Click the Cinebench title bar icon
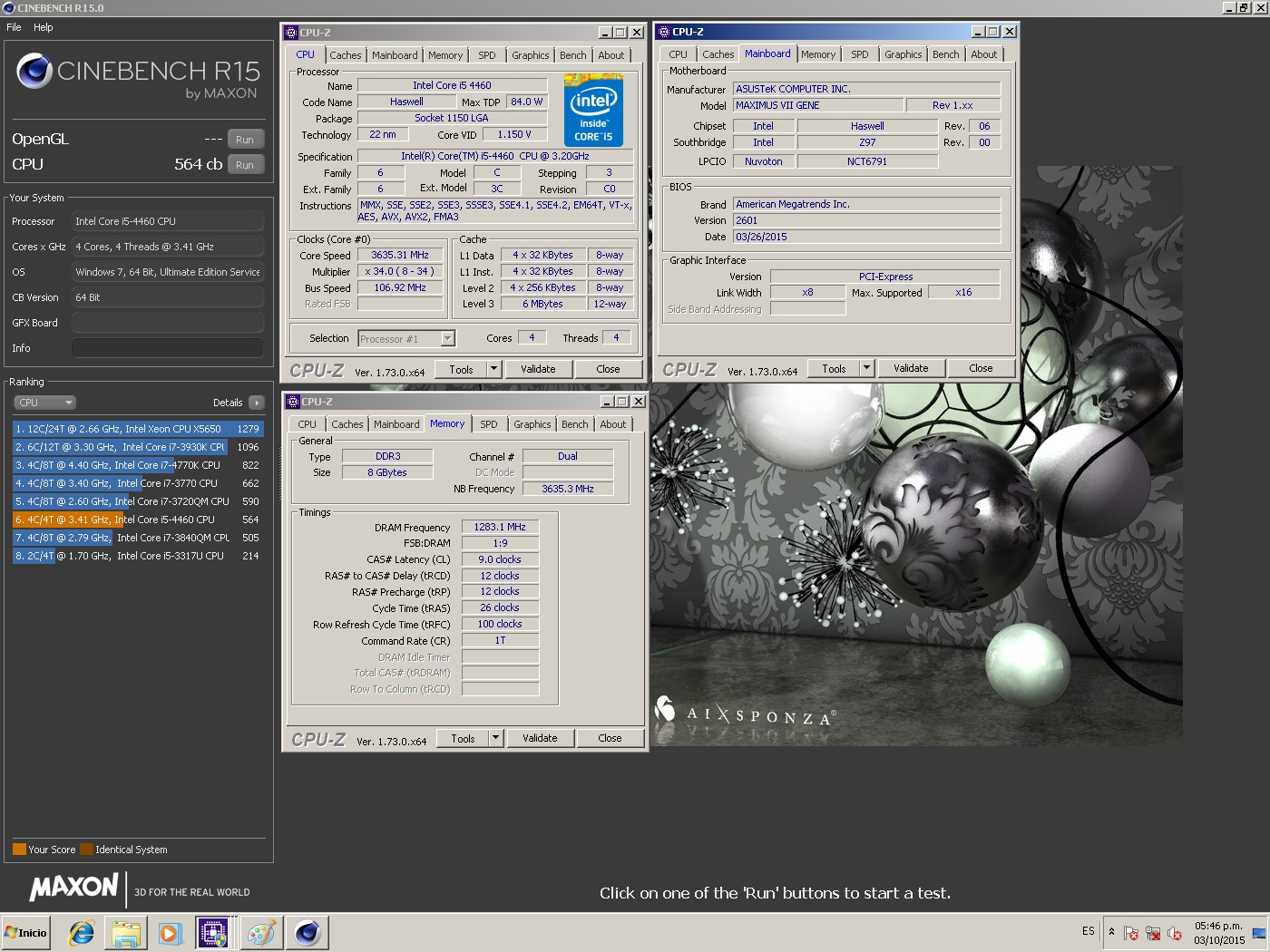Image resolution: width=1270 pixels, height=952 pixels. click(x=8, y=8)
